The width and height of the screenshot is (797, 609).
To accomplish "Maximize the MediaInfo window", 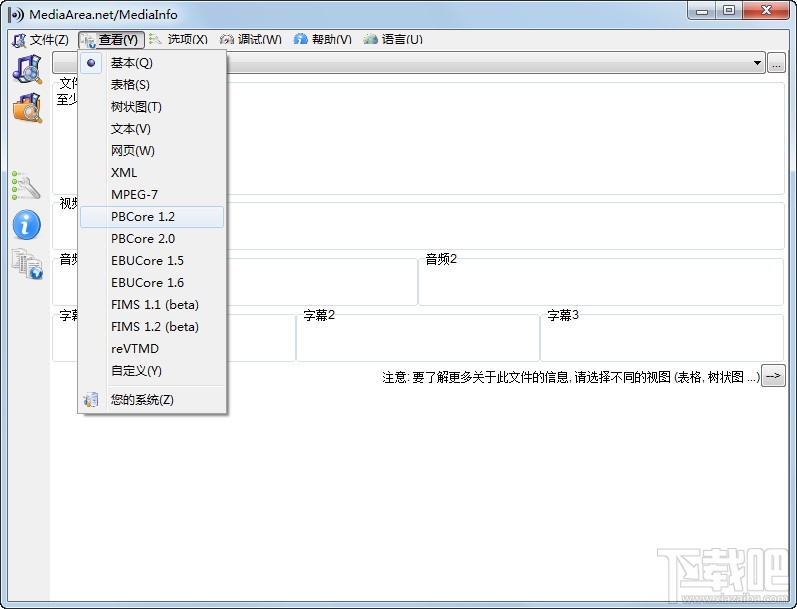I will 729,11.
